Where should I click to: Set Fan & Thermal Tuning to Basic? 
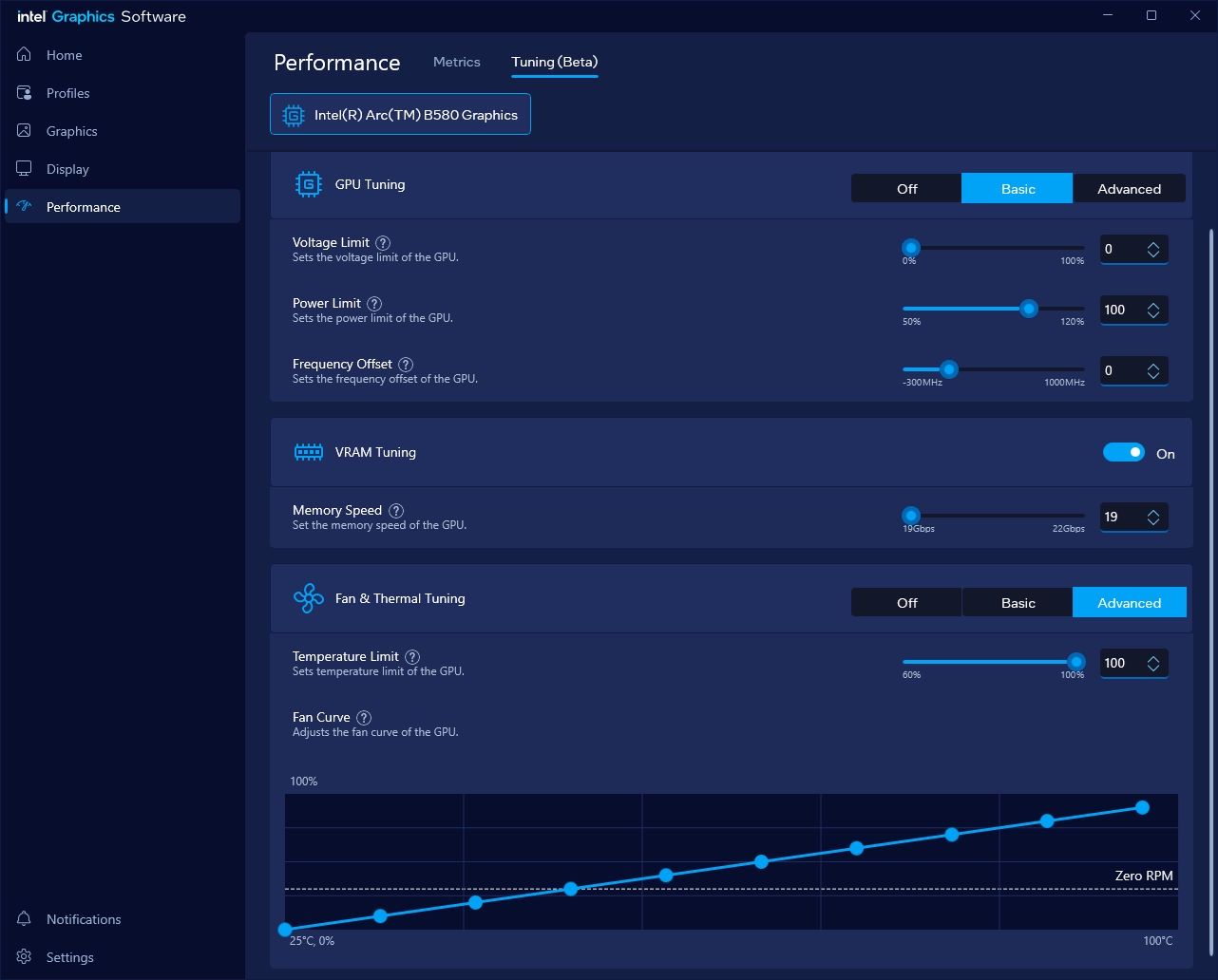coord(1018,603)
